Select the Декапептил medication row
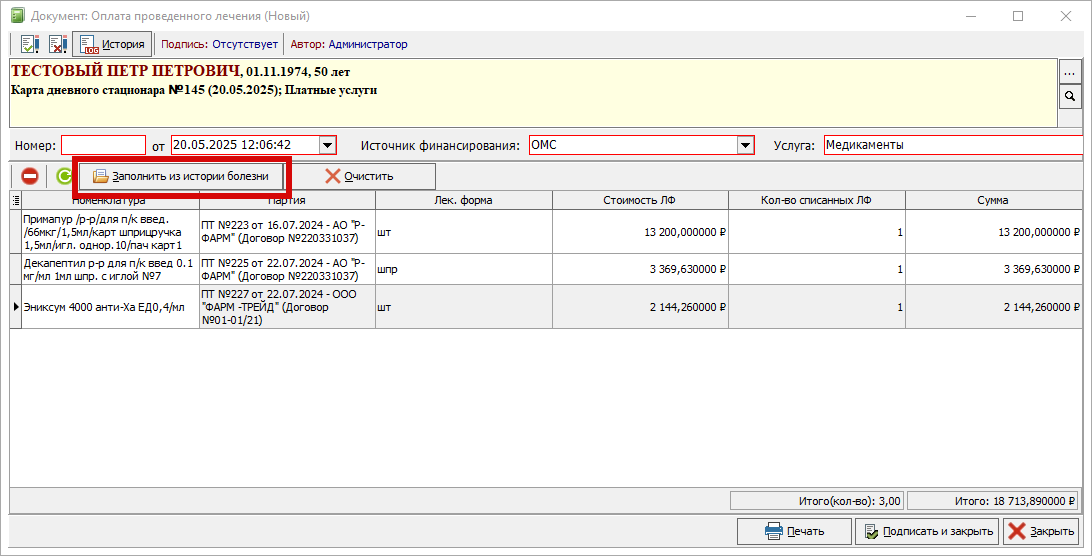 pos(546,269)
